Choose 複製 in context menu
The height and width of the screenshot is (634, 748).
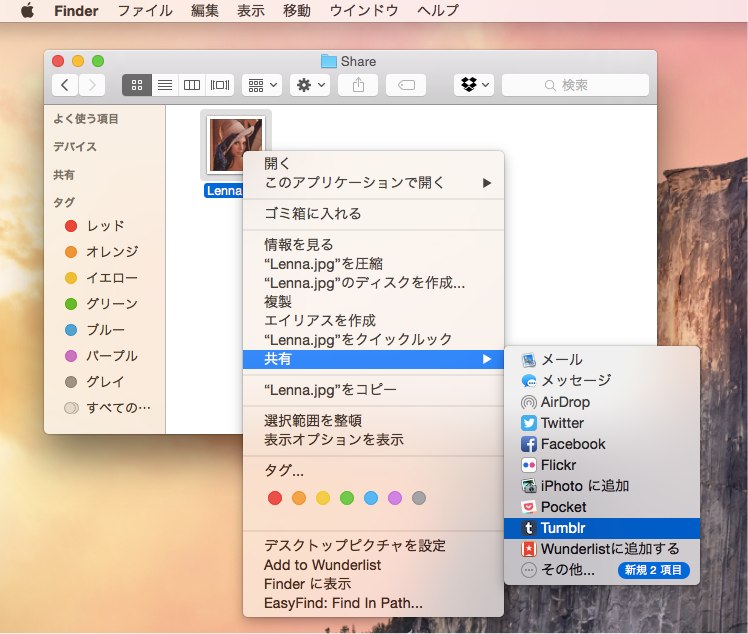tap(373, 301)
